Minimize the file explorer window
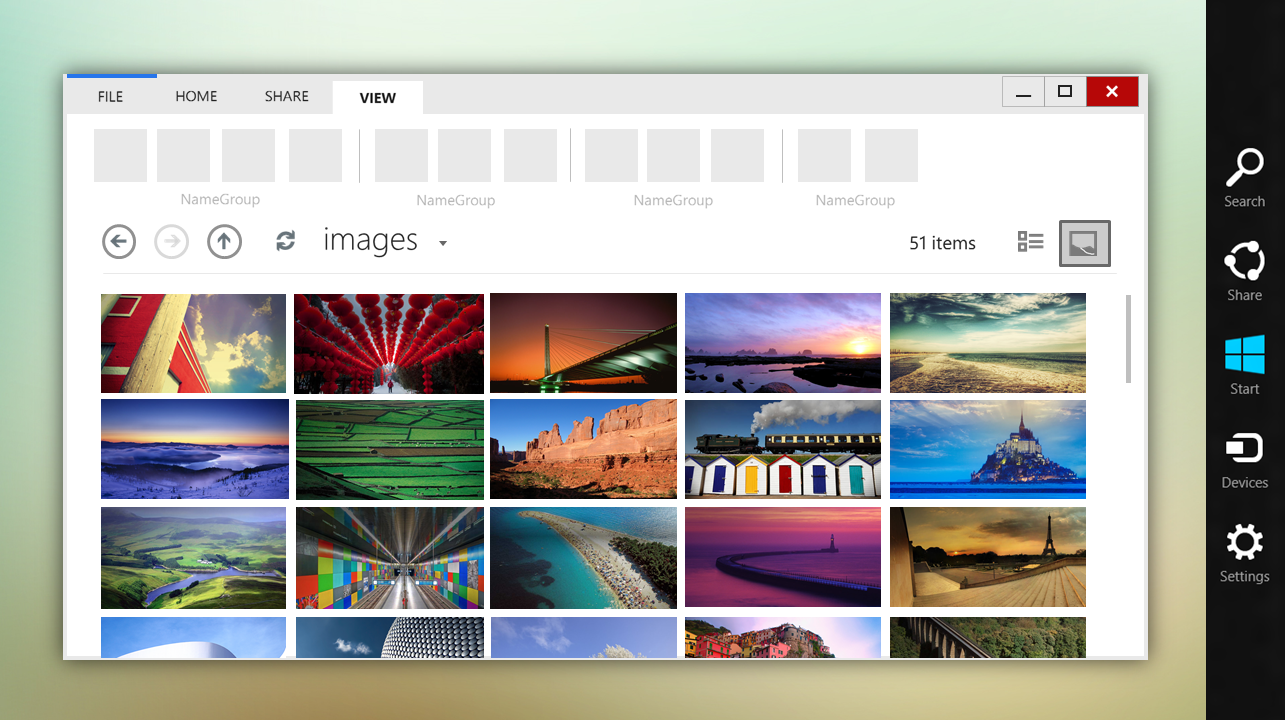This screenshot has width=1285, height=720. point(1023,92)
